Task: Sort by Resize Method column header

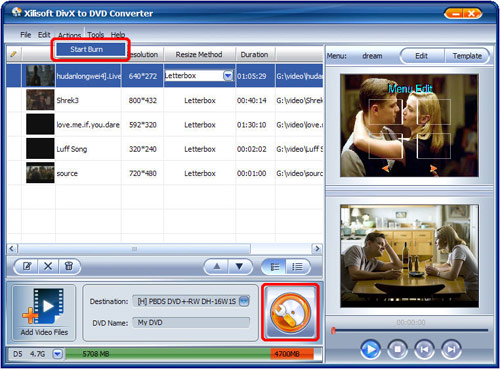Action: (199, 54)
